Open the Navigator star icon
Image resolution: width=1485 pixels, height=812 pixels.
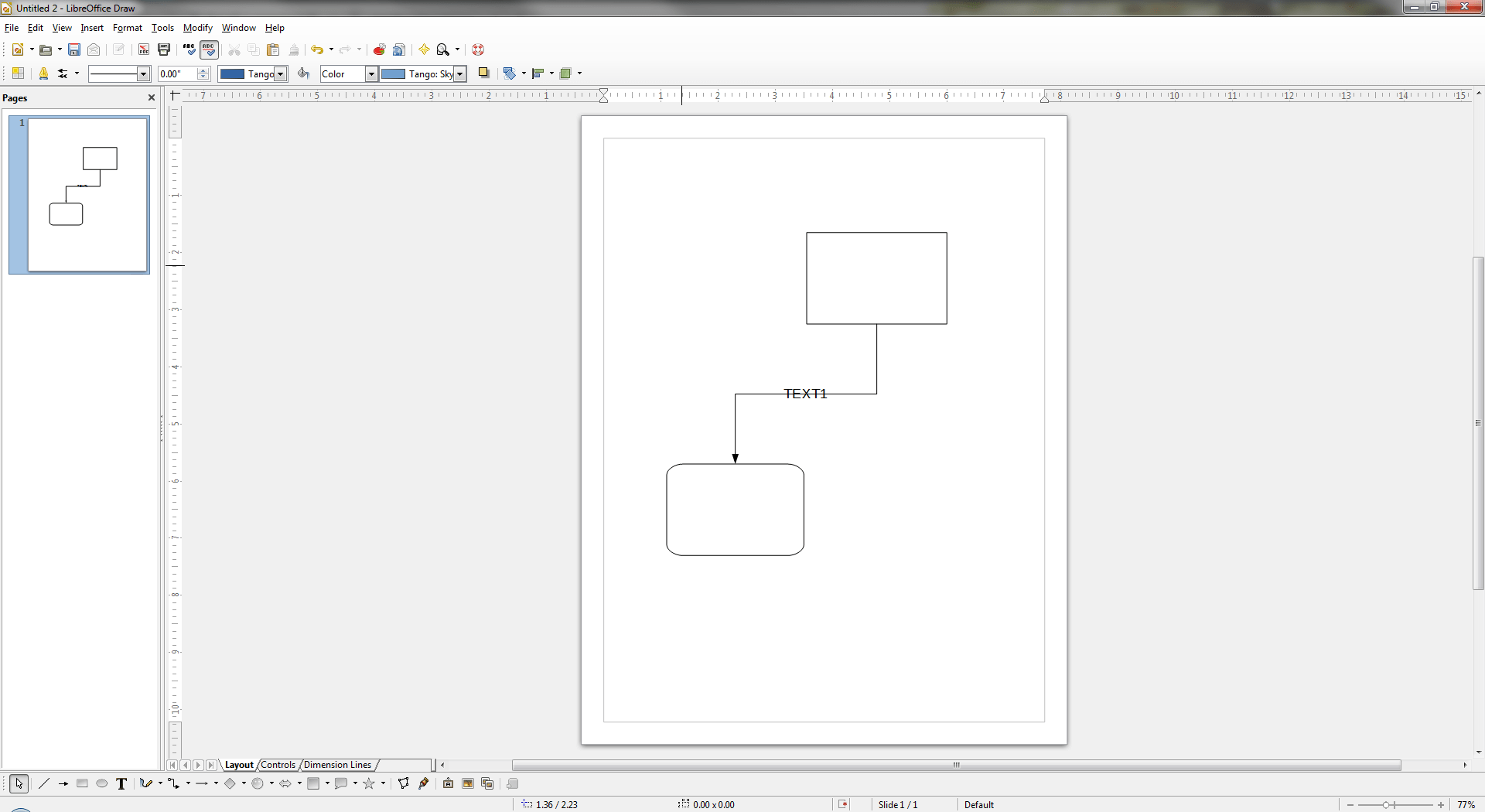point(424,49)
